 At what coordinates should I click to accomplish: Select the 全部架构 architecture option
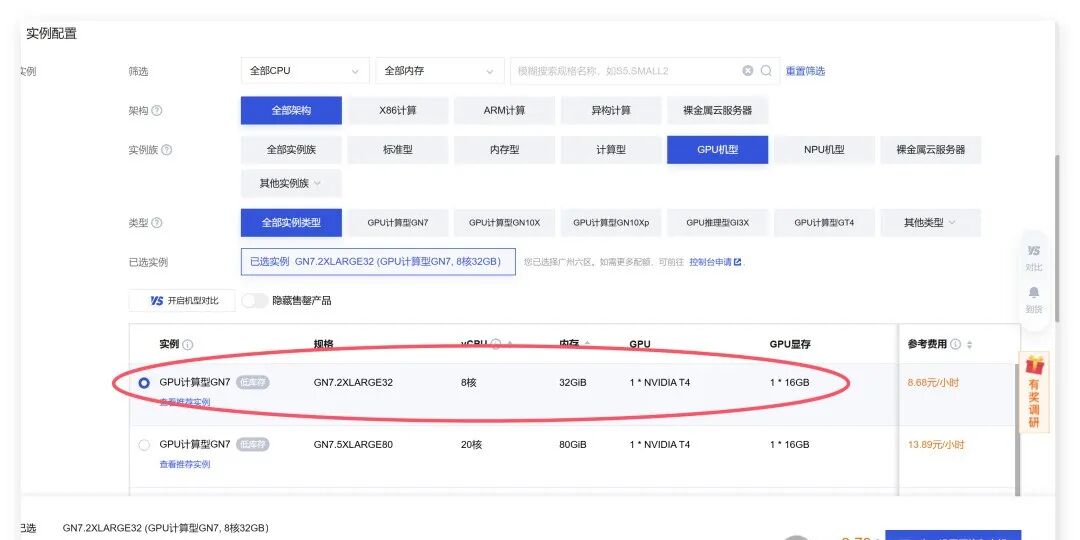point(291,111)
